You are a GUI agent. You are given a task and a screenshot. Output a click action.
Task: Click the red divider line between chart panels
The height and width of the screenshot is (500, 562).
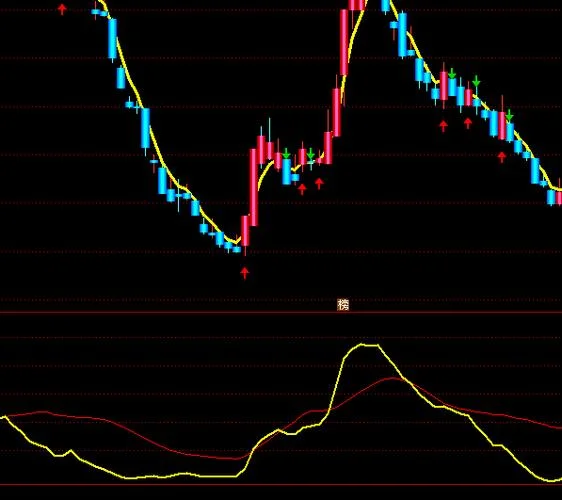pyautogui.click(x=281, y=313)
